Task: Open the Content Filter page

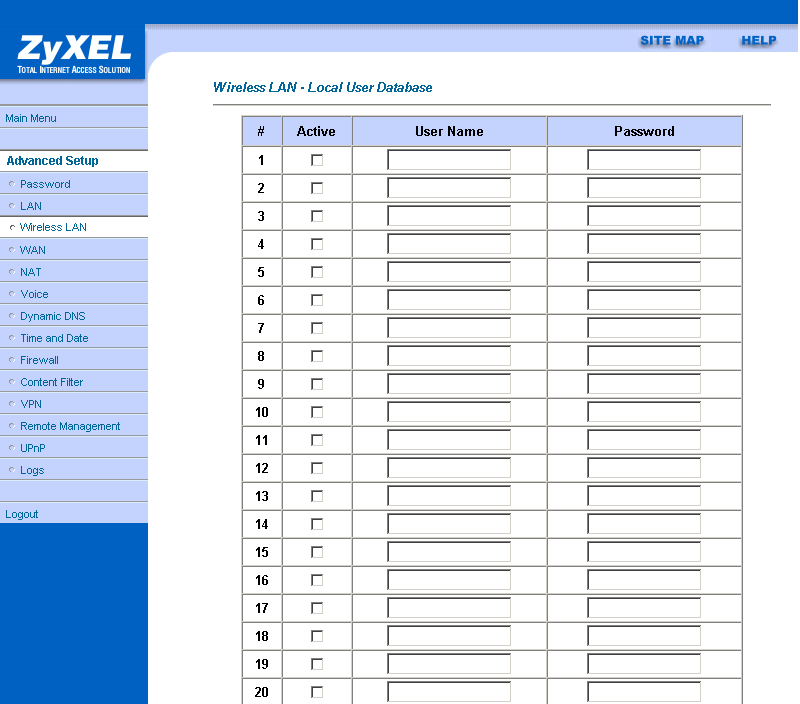Action: click(52, 382)
